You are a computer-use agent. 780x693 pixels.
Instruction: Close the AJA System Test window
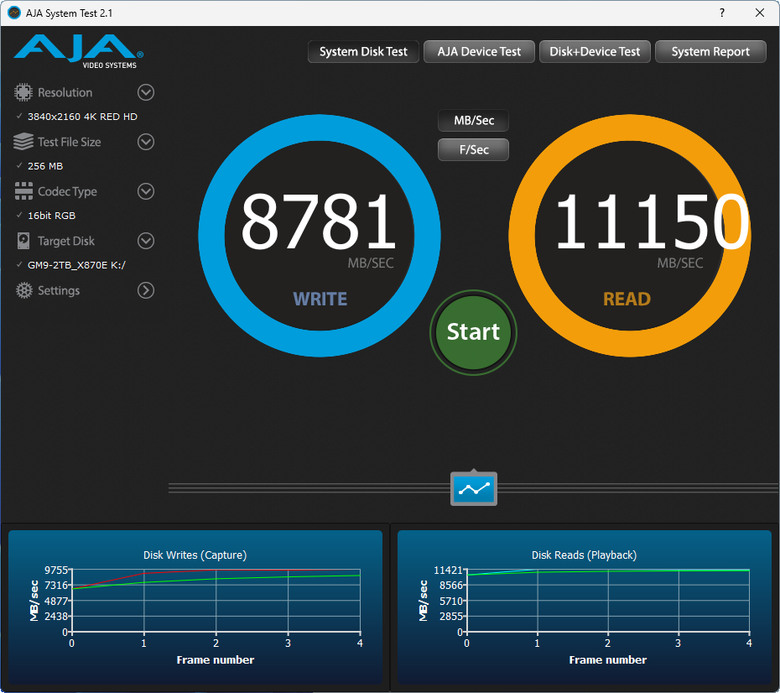click(x=760, y=12)
